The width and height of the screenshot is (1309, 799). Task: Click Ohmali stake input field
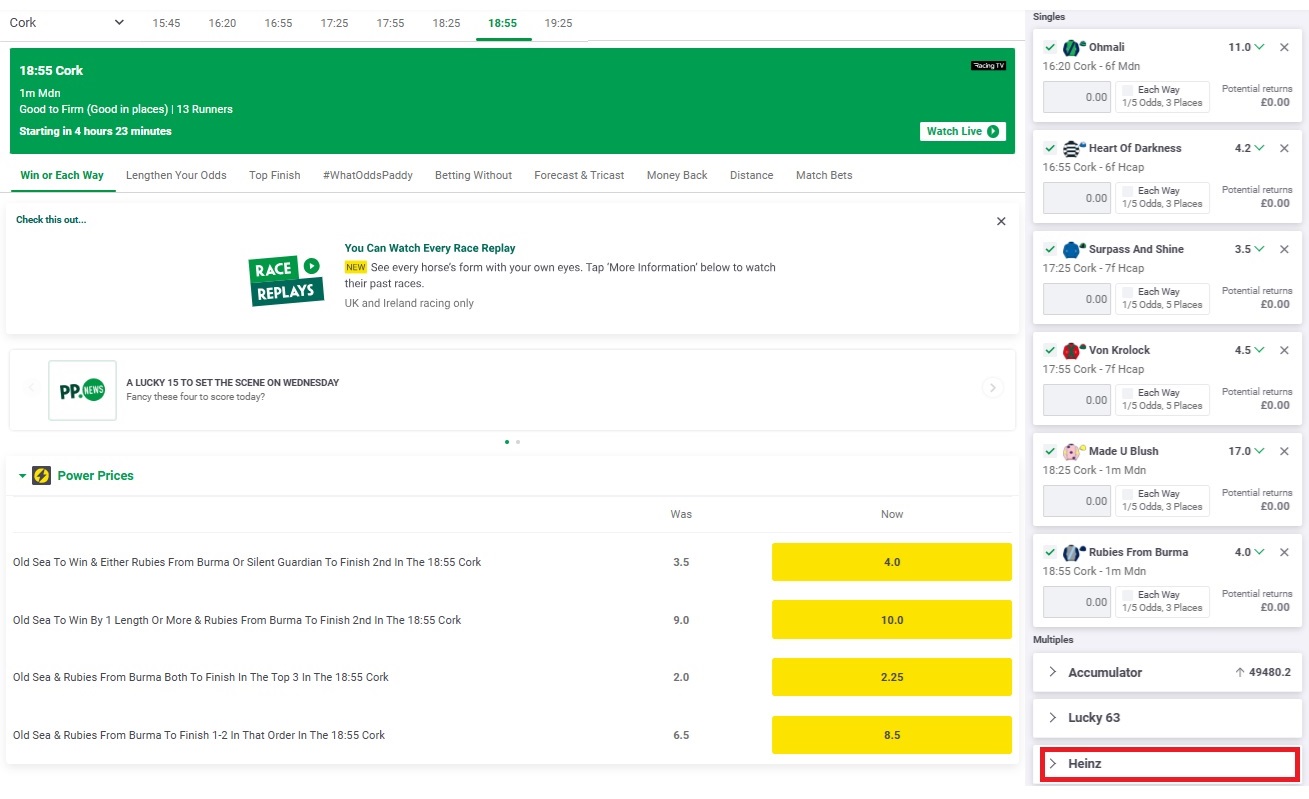pos(1077,97)
